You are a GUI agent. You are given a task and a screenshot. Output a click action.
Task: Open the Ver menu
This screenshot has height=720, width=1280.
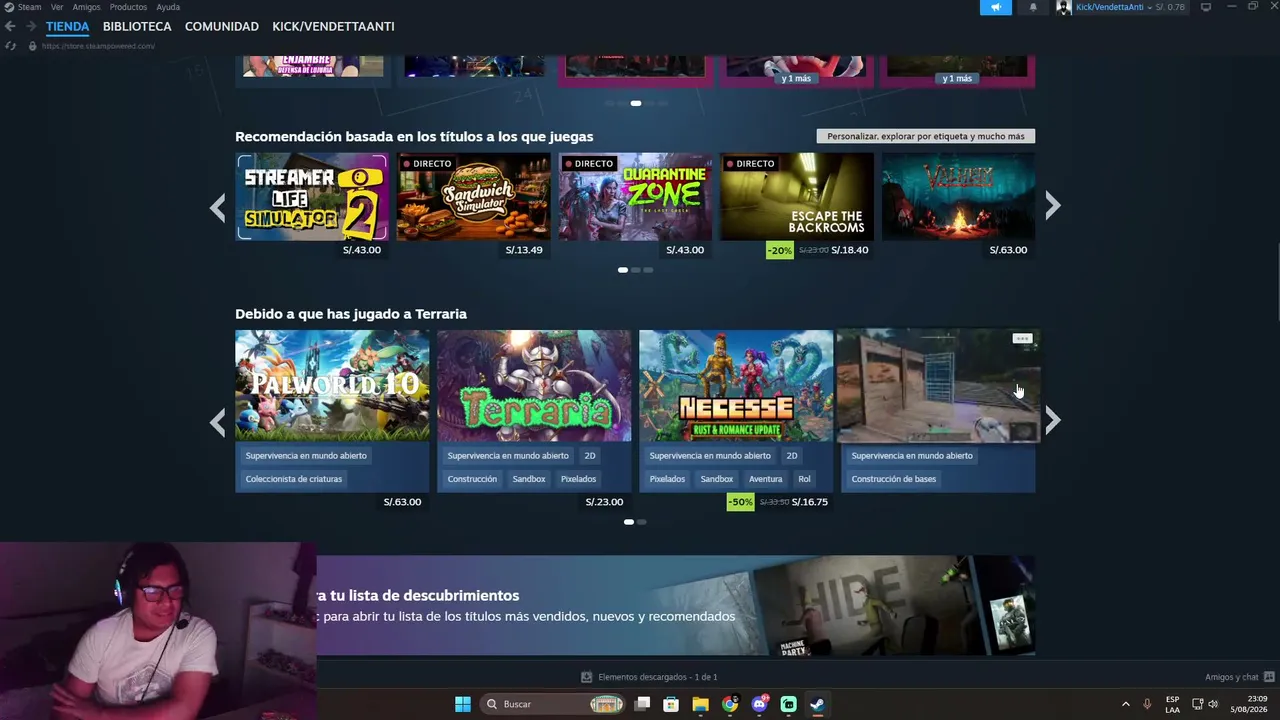[x=57, y=7]
